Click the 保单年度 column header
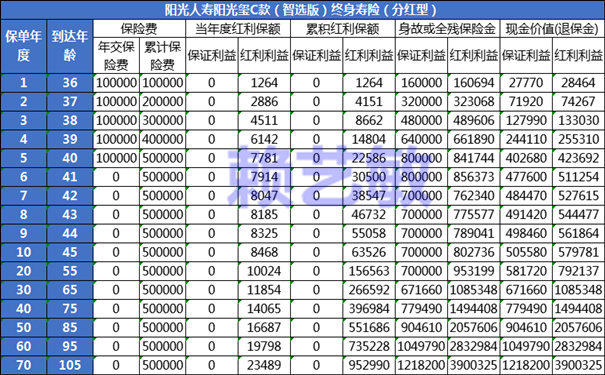This screenshot has height=375, width=605. click(x=24, y=46)
